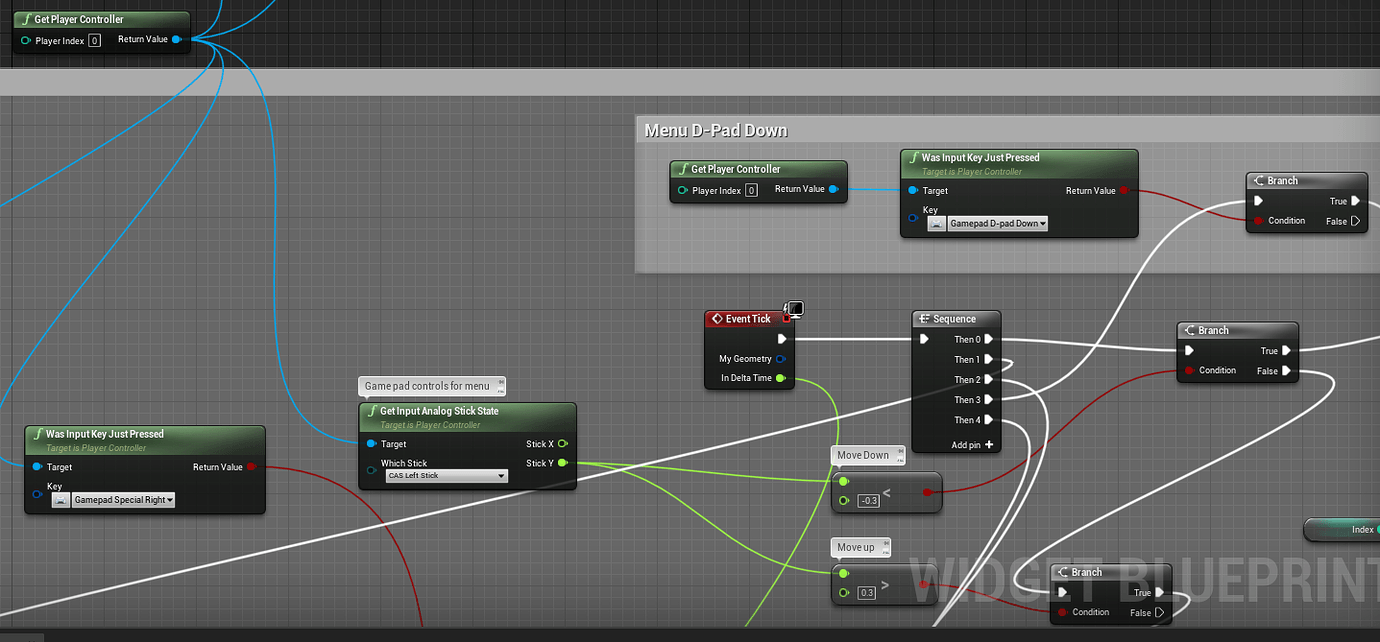Image resolution: width=1380 pixels, height=642 pixels.
Task: Click Add pin on the Sequence node
Action: coord(972,445)
